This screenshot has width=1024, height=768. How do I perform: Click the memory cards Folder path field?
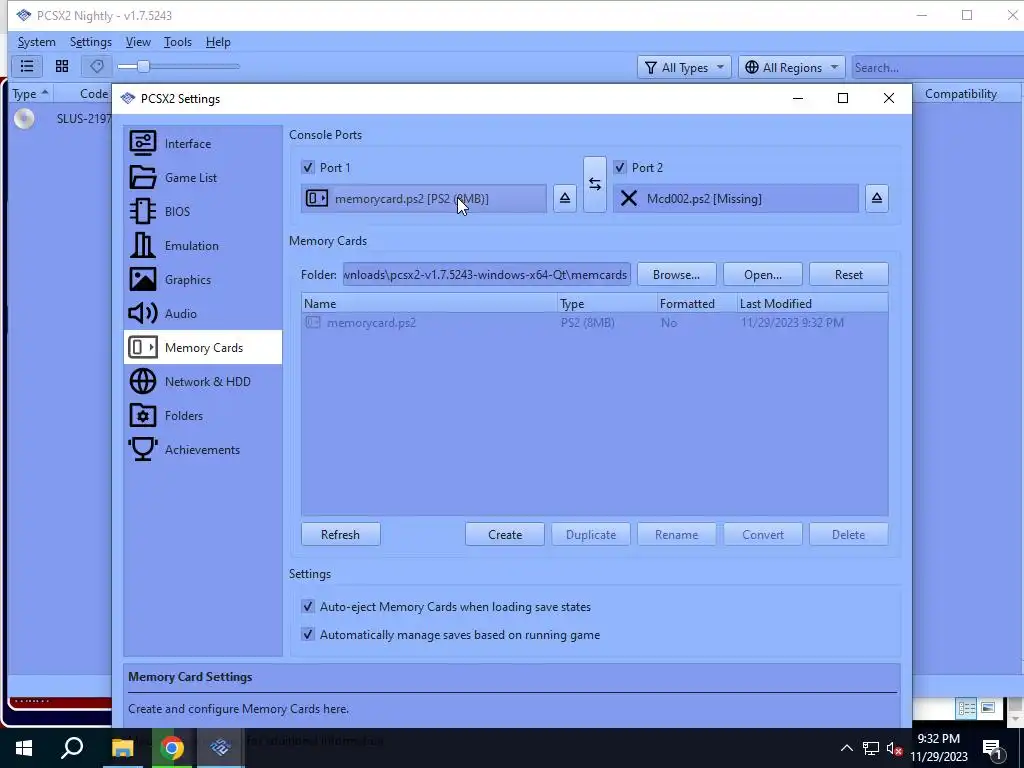coord(487,274)
